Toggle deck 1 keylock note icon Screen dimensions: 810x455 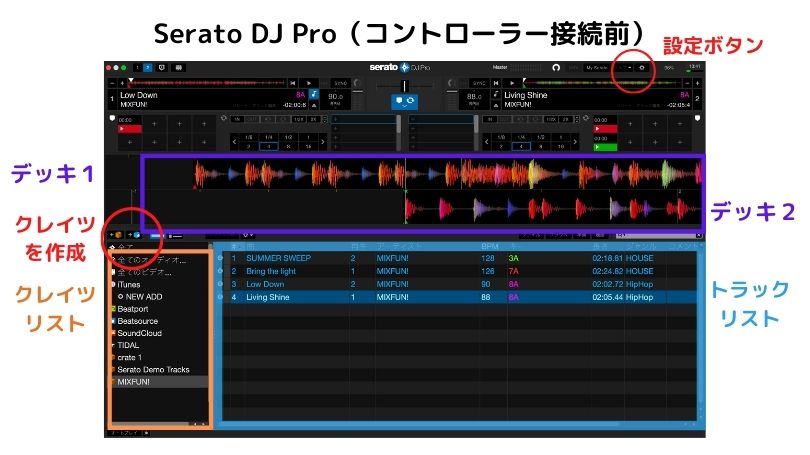[313, 94]
